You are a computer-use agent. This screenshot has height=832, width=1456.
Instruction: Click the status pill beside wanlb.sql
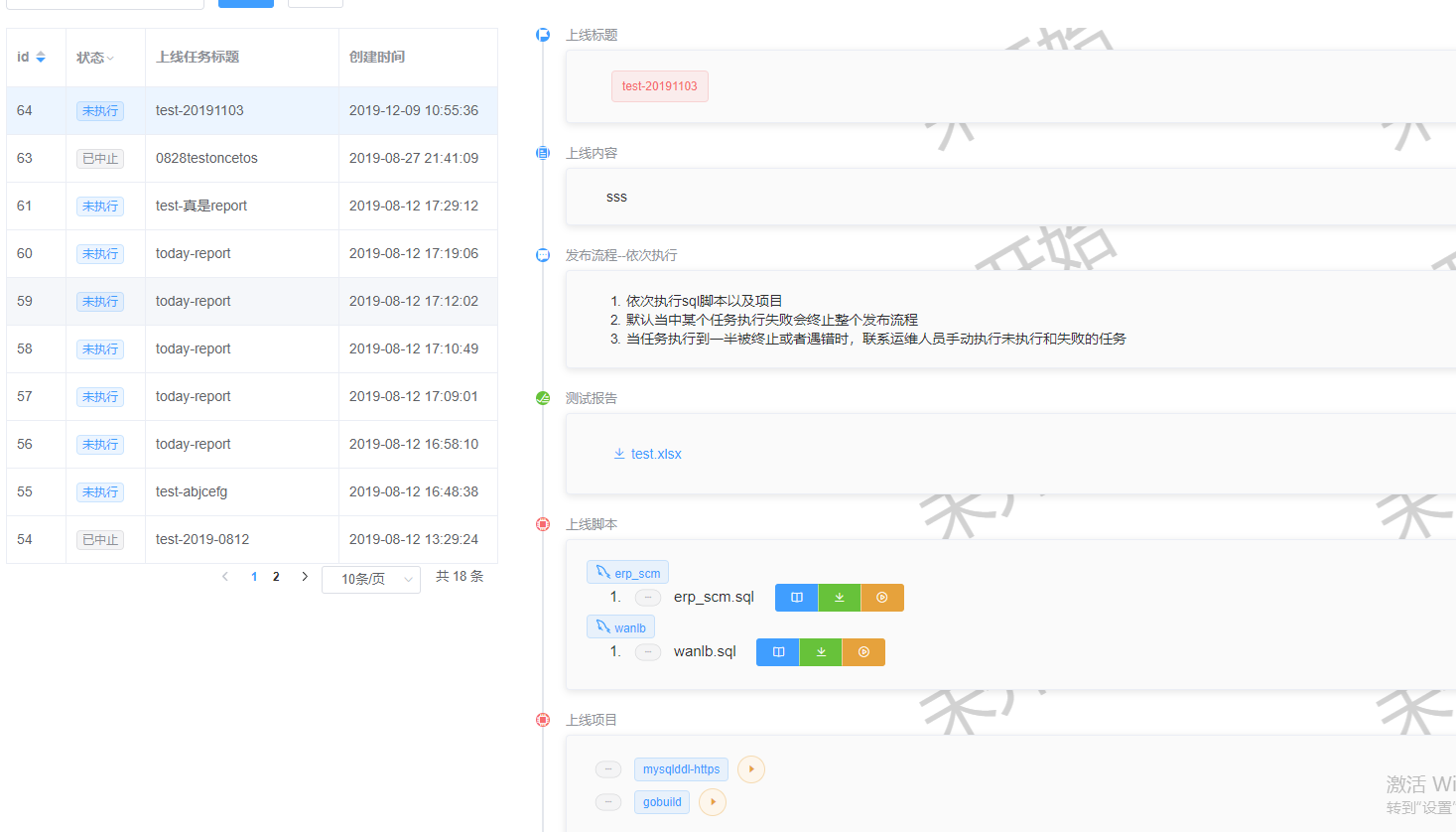pos(648,652)
